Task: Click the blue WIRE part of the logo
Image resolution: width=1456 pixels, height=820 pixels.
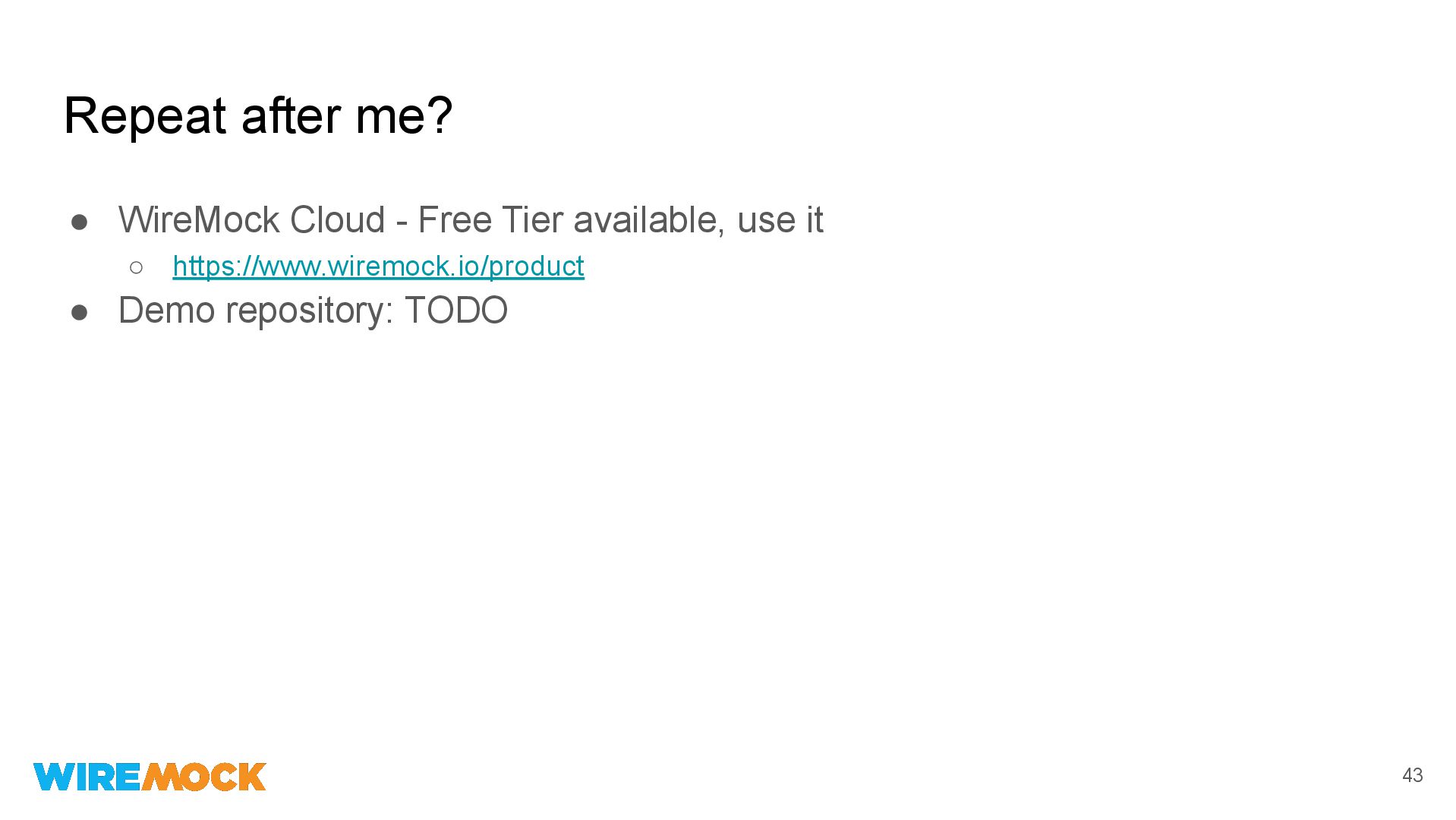Action: point(87,777)
